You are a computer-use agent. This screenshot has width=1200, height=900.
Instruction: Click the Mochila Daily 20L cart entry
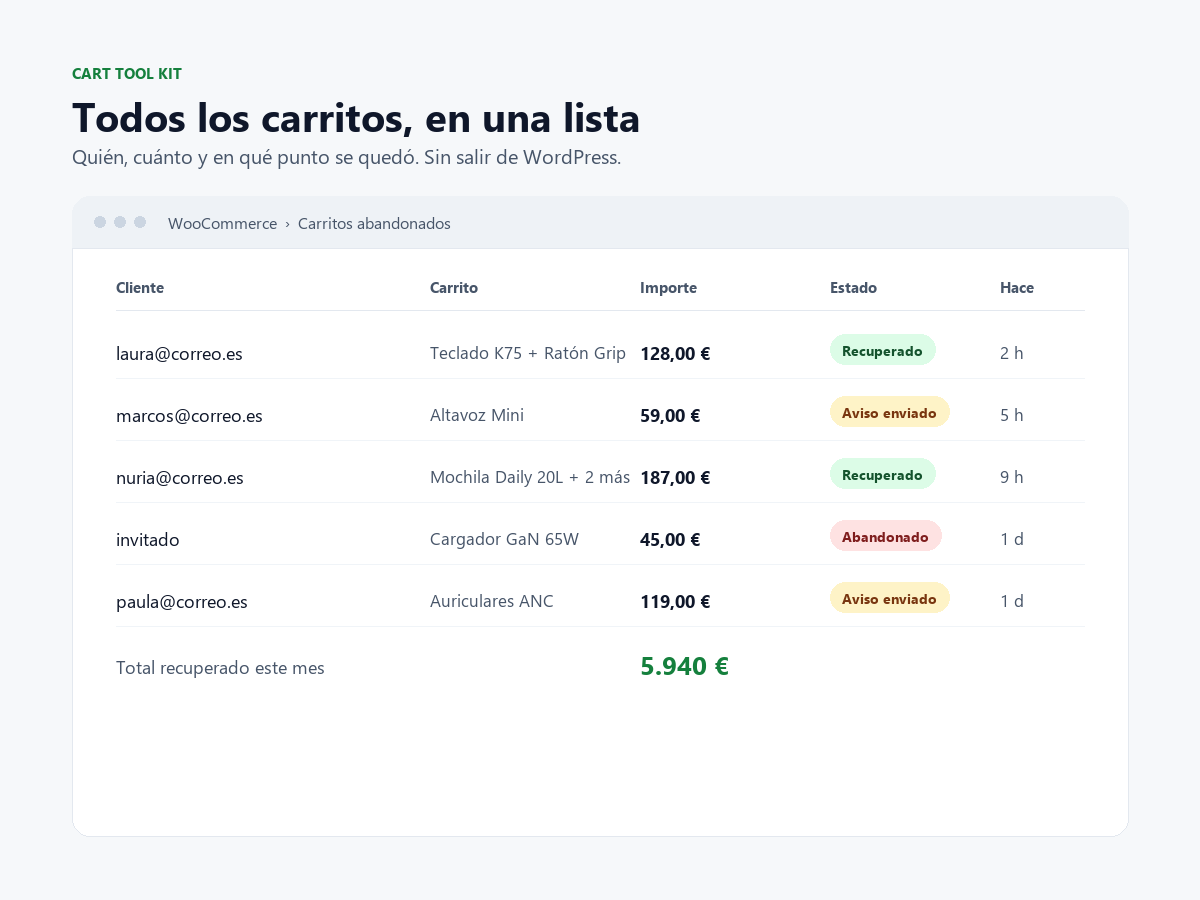[x=530, y=477]
